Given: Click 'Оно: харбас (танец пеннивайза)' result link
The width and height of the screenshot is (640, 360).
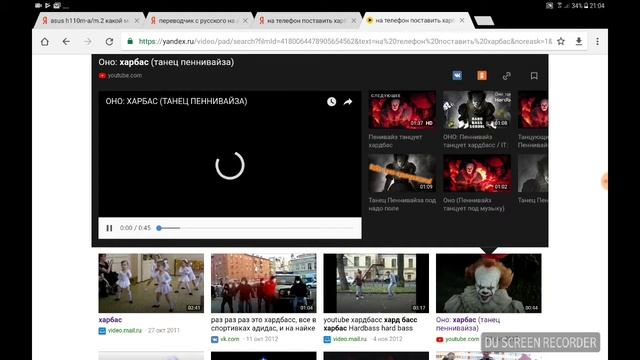Looking at the screenshot, I should coord(468,324).
